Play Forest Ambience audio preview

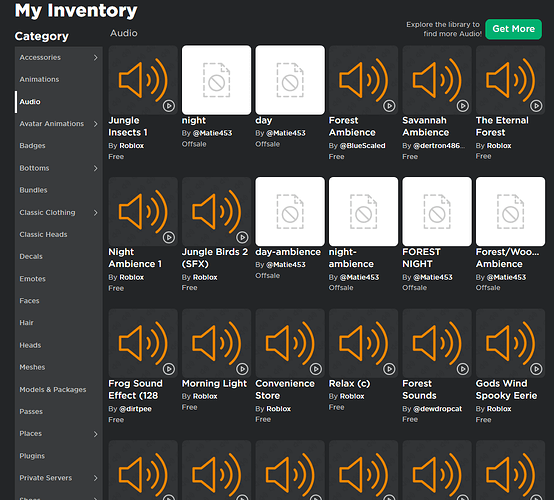coord(389,106)
